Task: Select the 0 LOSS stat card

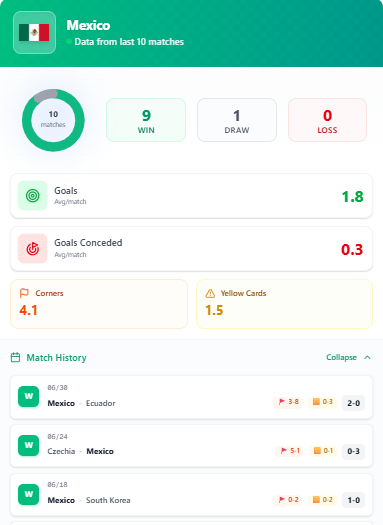Action: pos(327,120)
